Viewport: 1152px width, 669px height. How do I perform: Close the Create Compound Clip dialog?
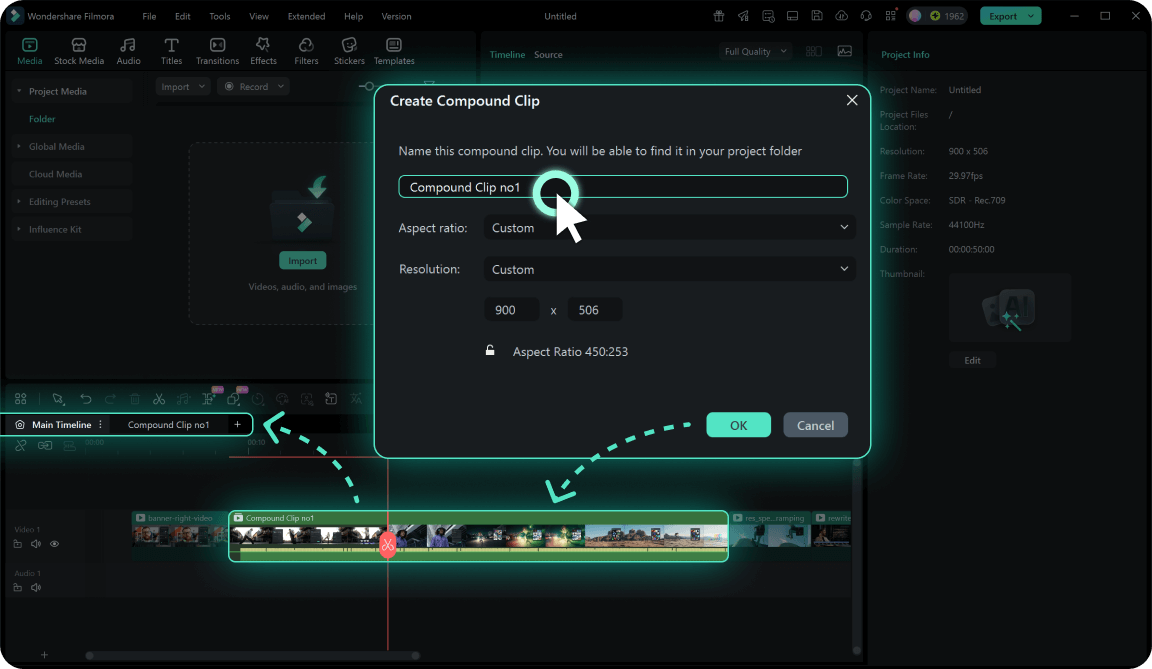pyautogui.click(x=852, y=100)
